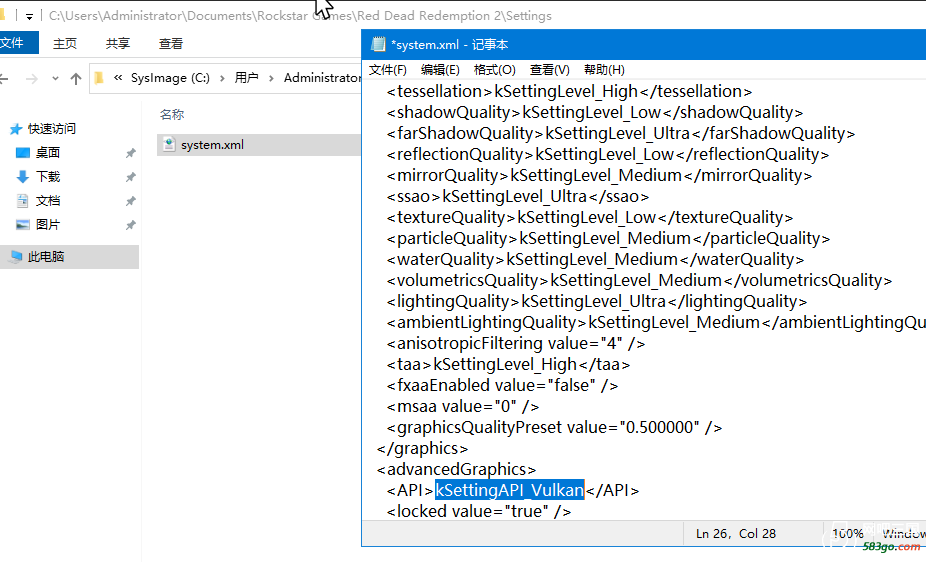Open the Notepad 文件(F) menu

pyautogui.click(x=387, y=70)
